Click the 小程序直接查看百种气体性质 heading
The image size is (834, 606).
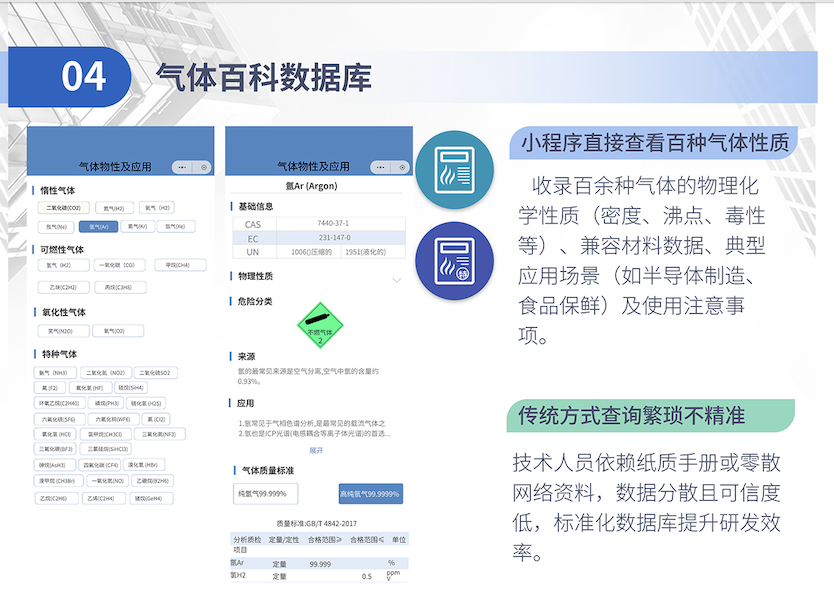pyautogui.click(x=655, y=143)
